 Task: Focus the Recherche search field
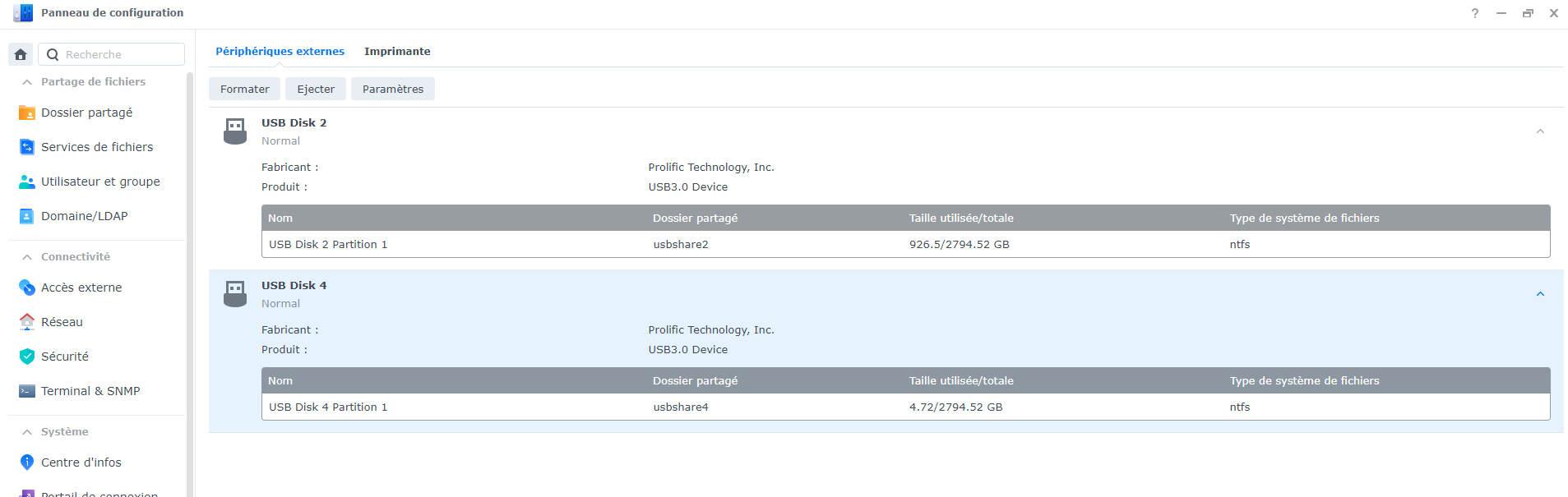point(122,54)
